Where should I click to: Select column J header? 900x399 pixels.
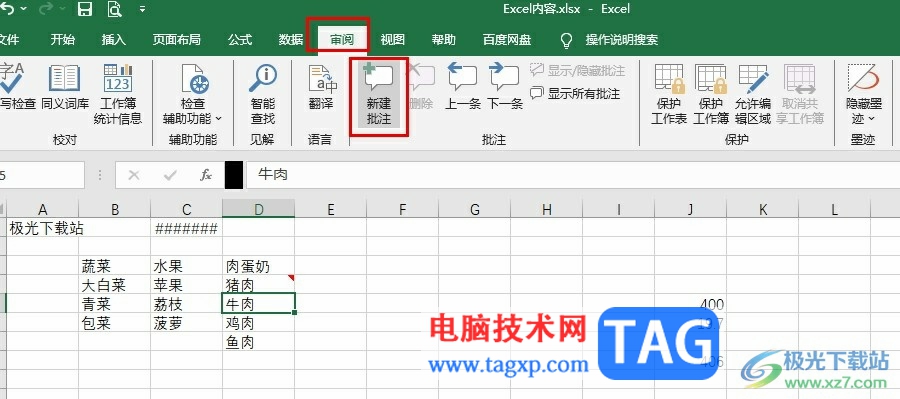pyautogui.click(x=690, y=210)
